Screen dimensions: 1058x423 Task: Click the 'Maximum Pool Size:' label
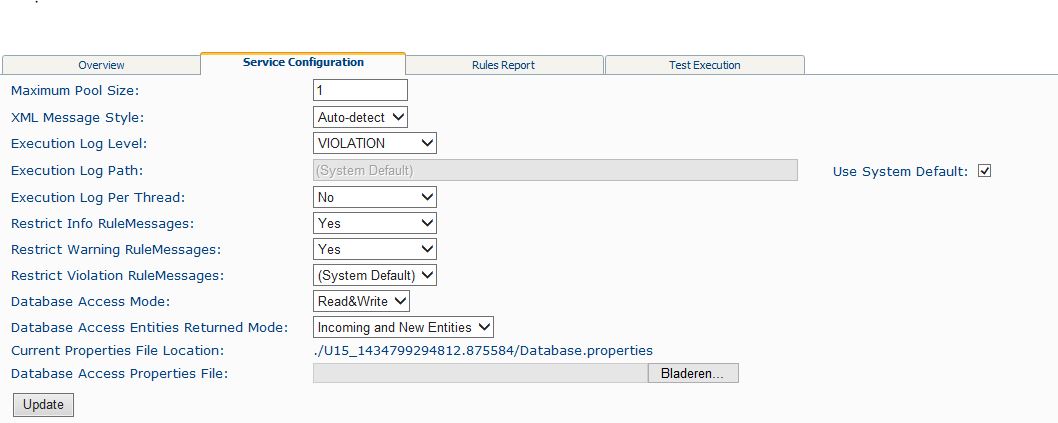tap(75, 90)
